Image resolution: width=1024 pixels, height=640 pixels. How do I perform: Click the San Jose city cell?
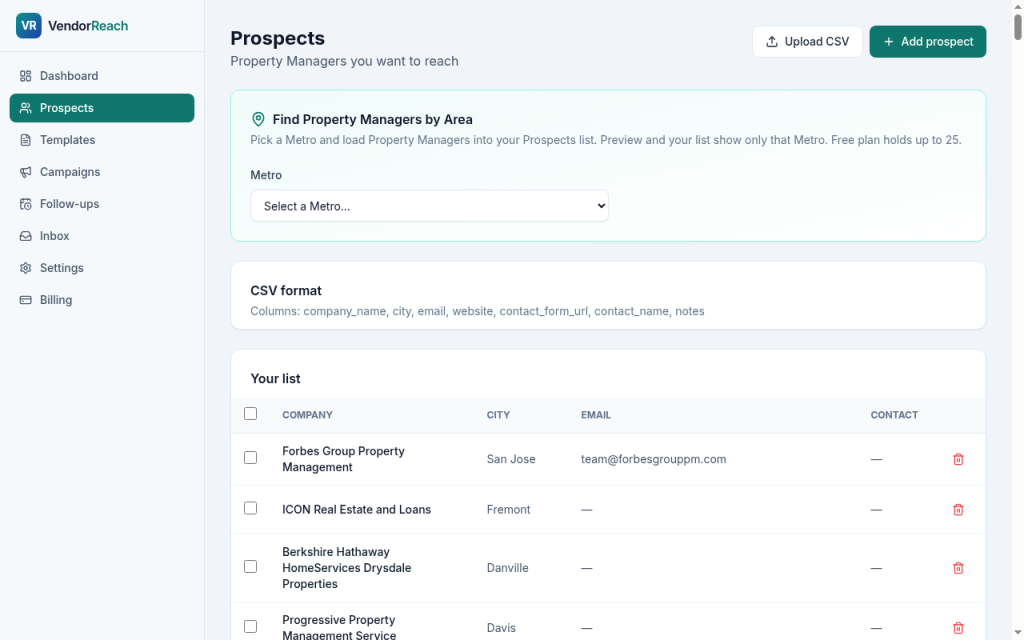click(x=511, y=459)
